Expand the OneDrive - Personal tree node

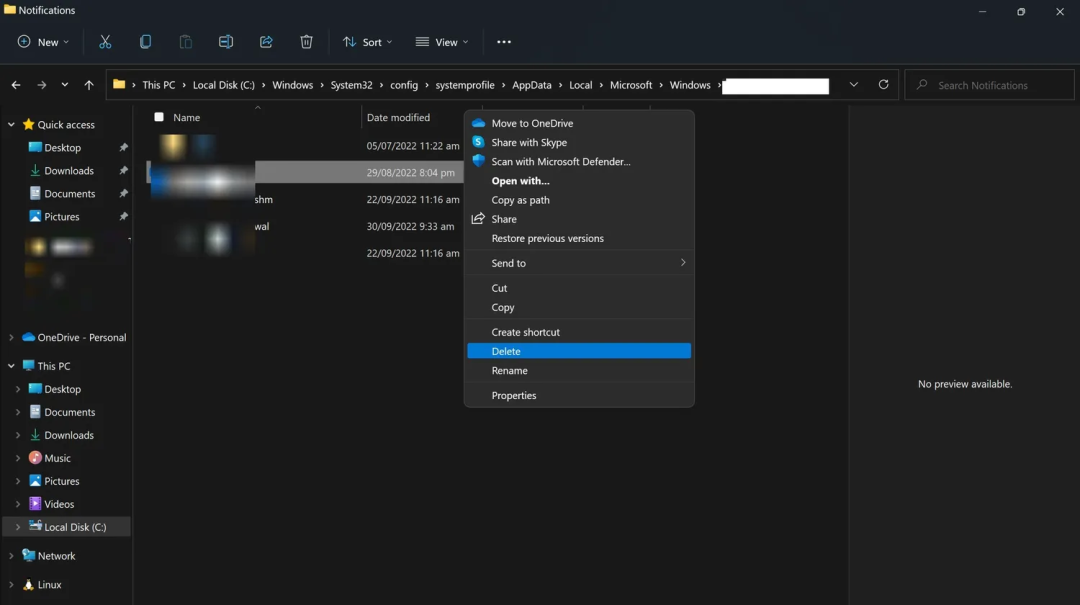(x=11, y=338)
